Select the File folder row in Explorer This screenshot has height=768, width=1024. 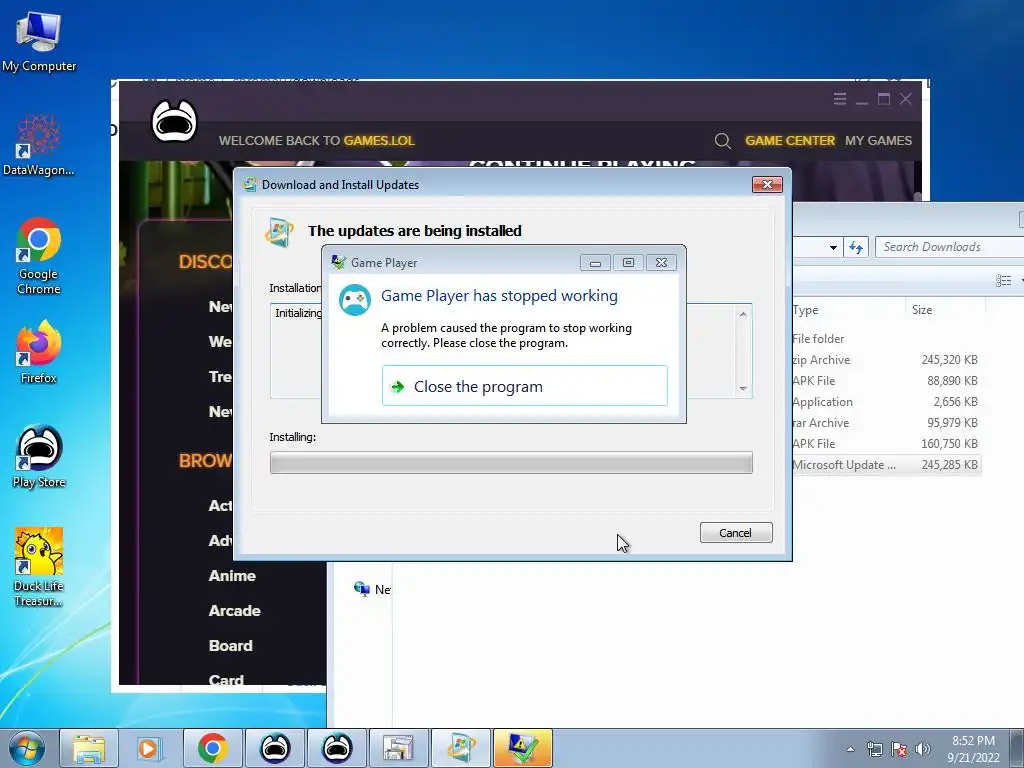(x=886, y=339)
